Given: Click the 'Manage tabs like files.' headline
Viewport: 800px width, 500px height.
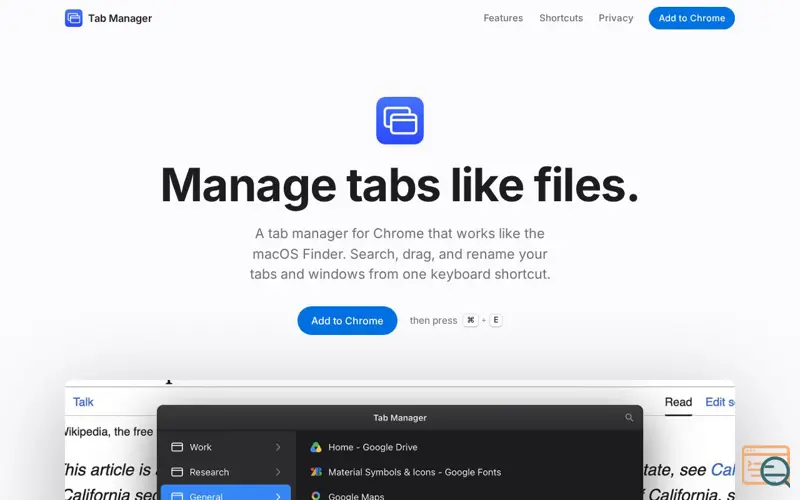Looking at the screenshot, I should [x=399, y=185].
